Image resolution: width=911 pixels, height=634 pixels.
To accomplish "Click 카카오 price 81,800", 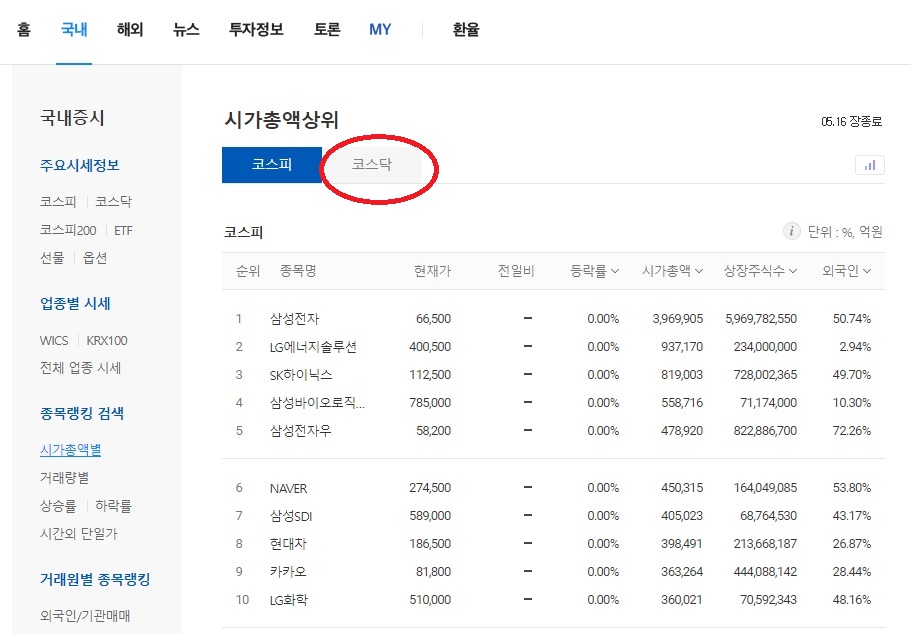I will coord(433,572).
